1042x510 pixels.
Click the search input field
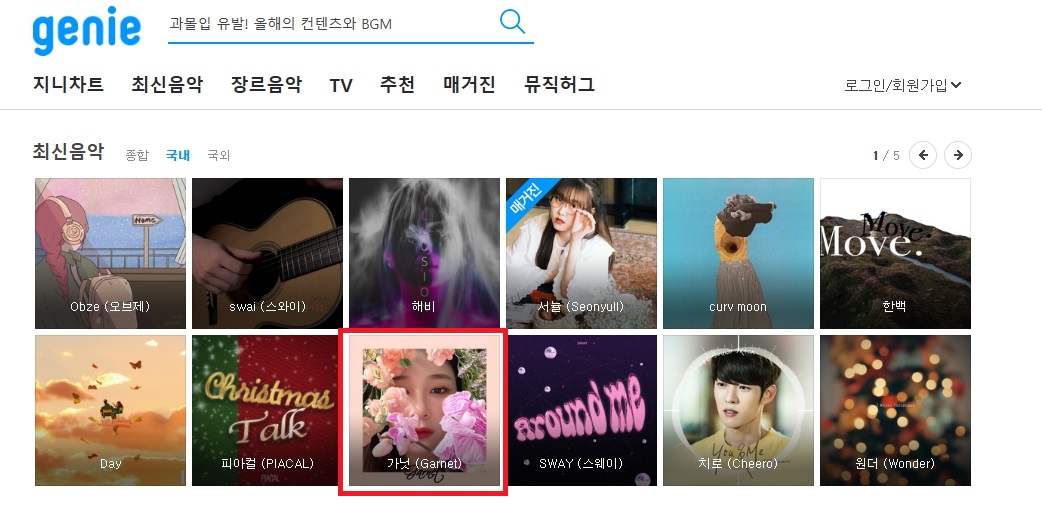331,24
